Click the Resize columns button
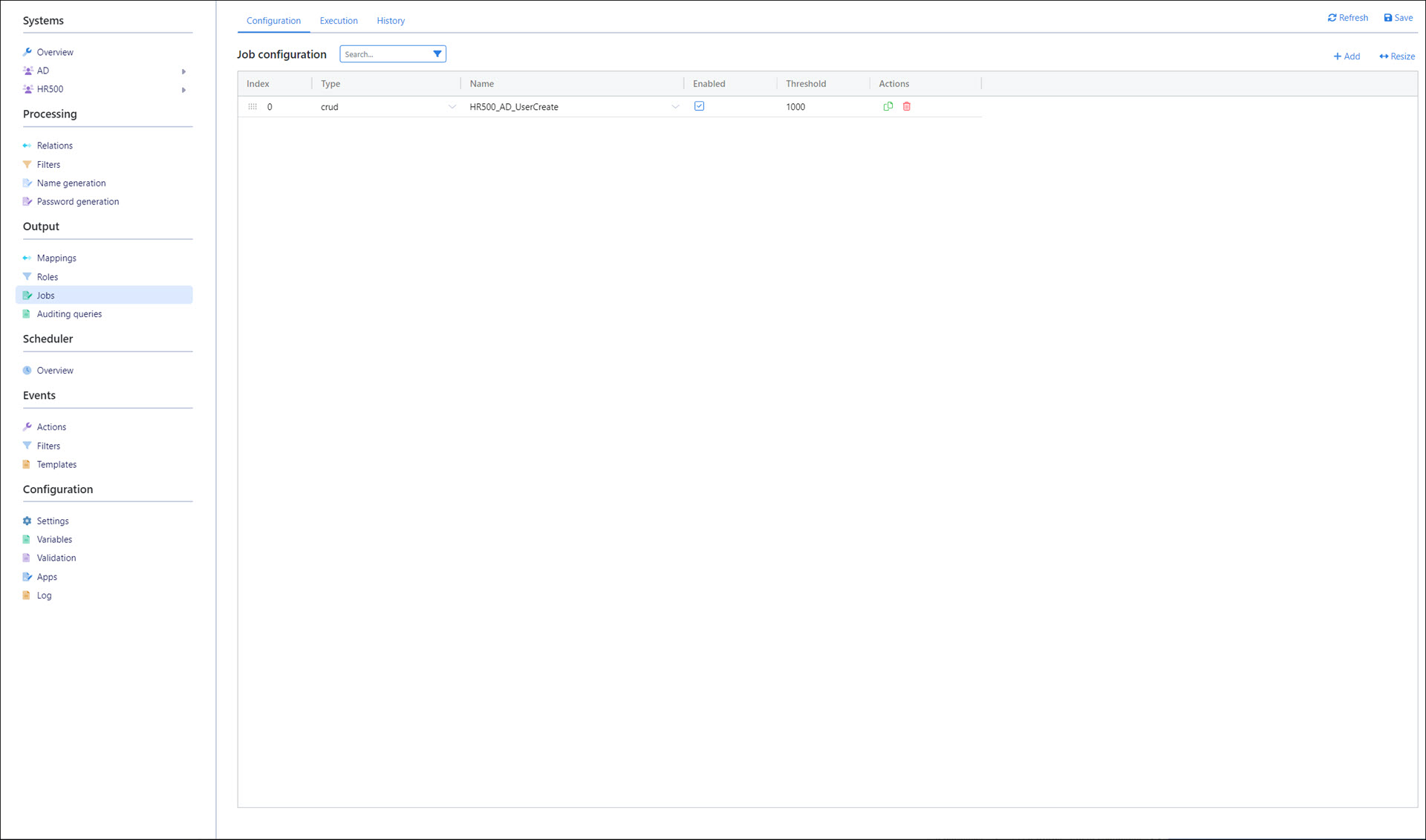The image size is (1426, 840). [x=1397, y=56]
